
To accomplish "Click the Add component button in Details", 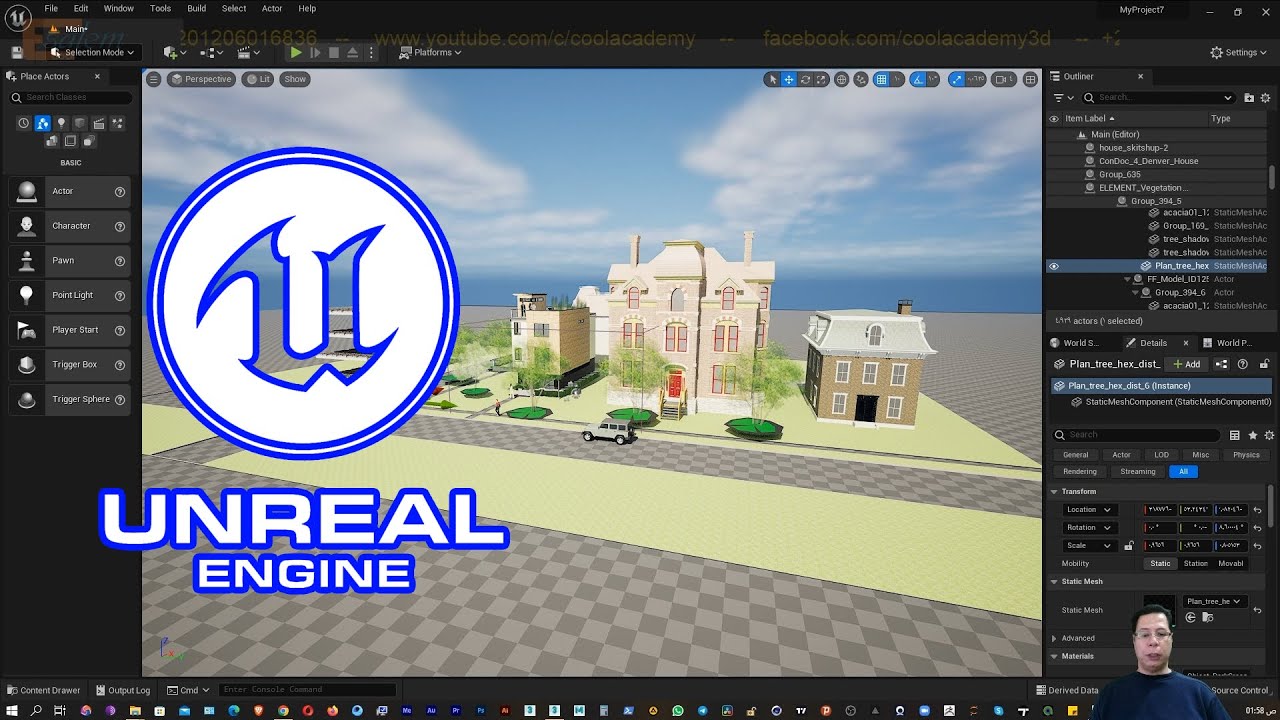I will 1187,364.
